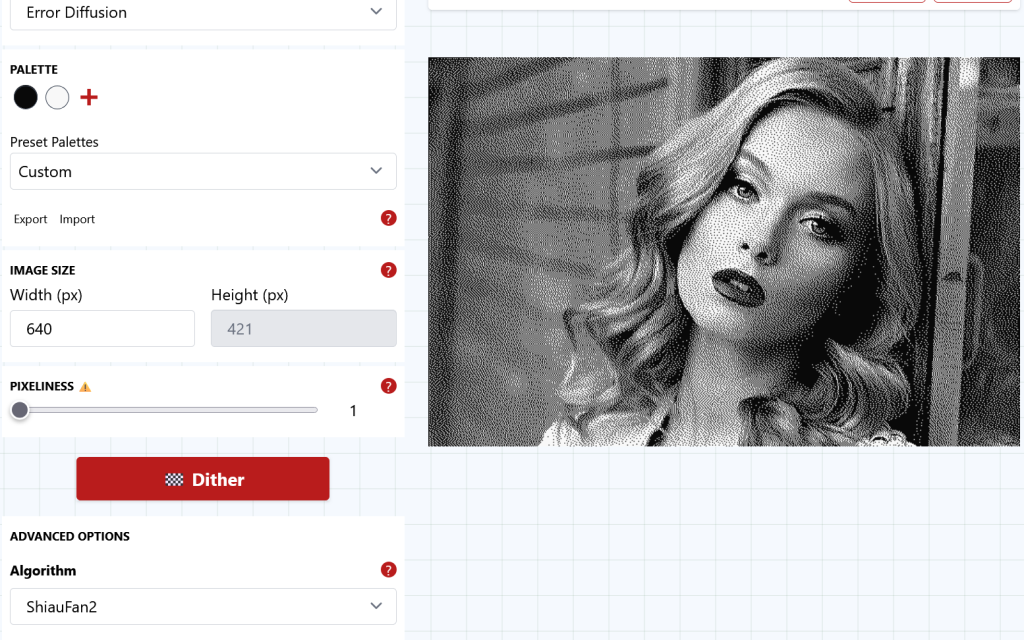1024x640 pixels.
Task: Select the black palette color swatch
Action: pos(26,97)
